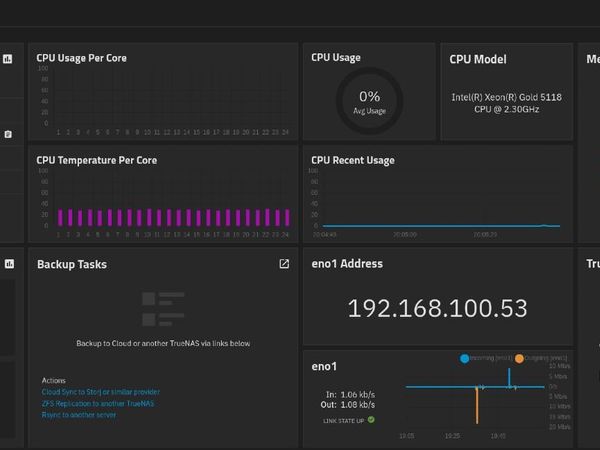Click green Link State Up check icon

pyautogui.click(x=371, y=420)
